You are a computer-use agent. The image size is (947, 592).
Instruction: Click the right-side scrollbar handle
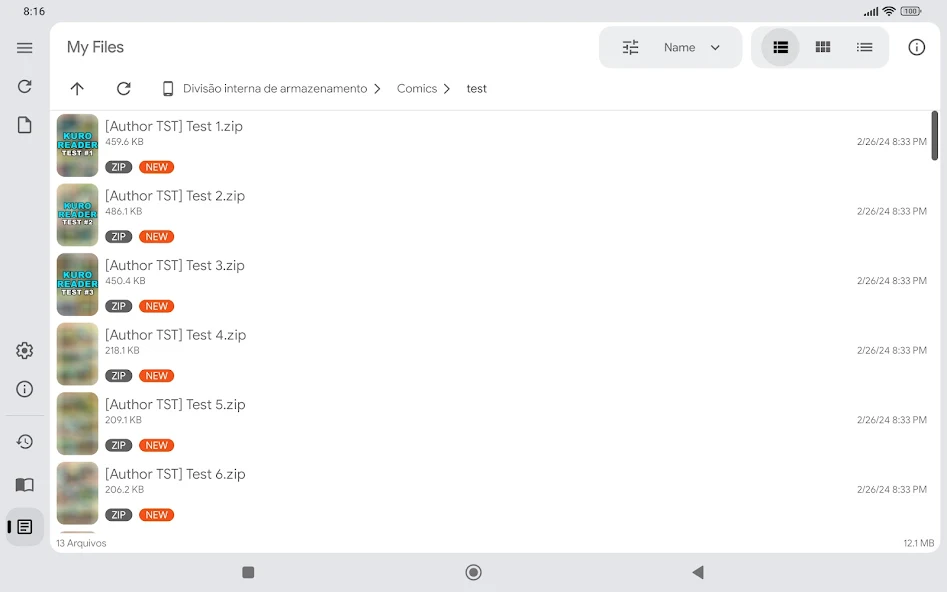(x=934, y=135)
